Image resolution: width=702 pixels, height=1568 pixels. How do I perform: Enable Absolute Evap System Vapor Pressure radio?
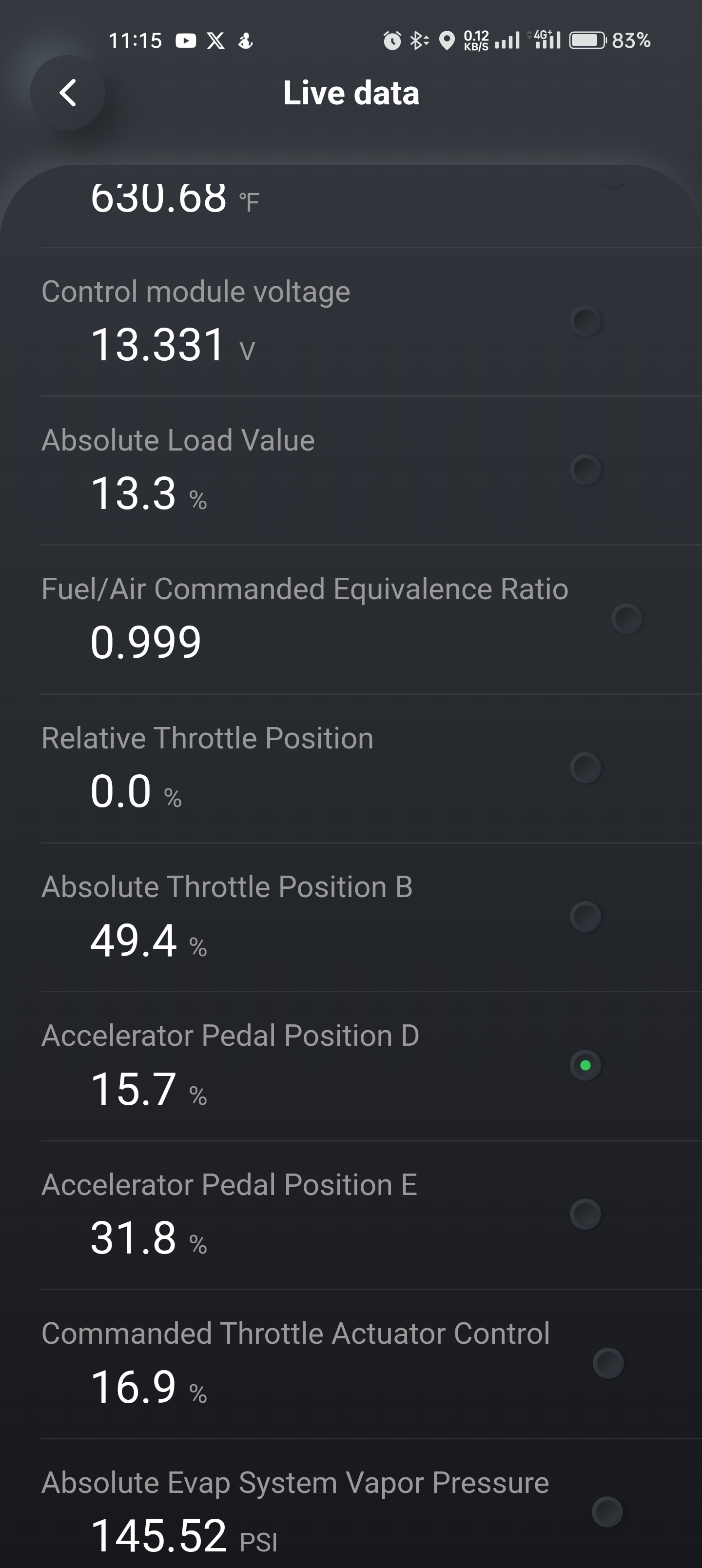tap(607, 1512)
